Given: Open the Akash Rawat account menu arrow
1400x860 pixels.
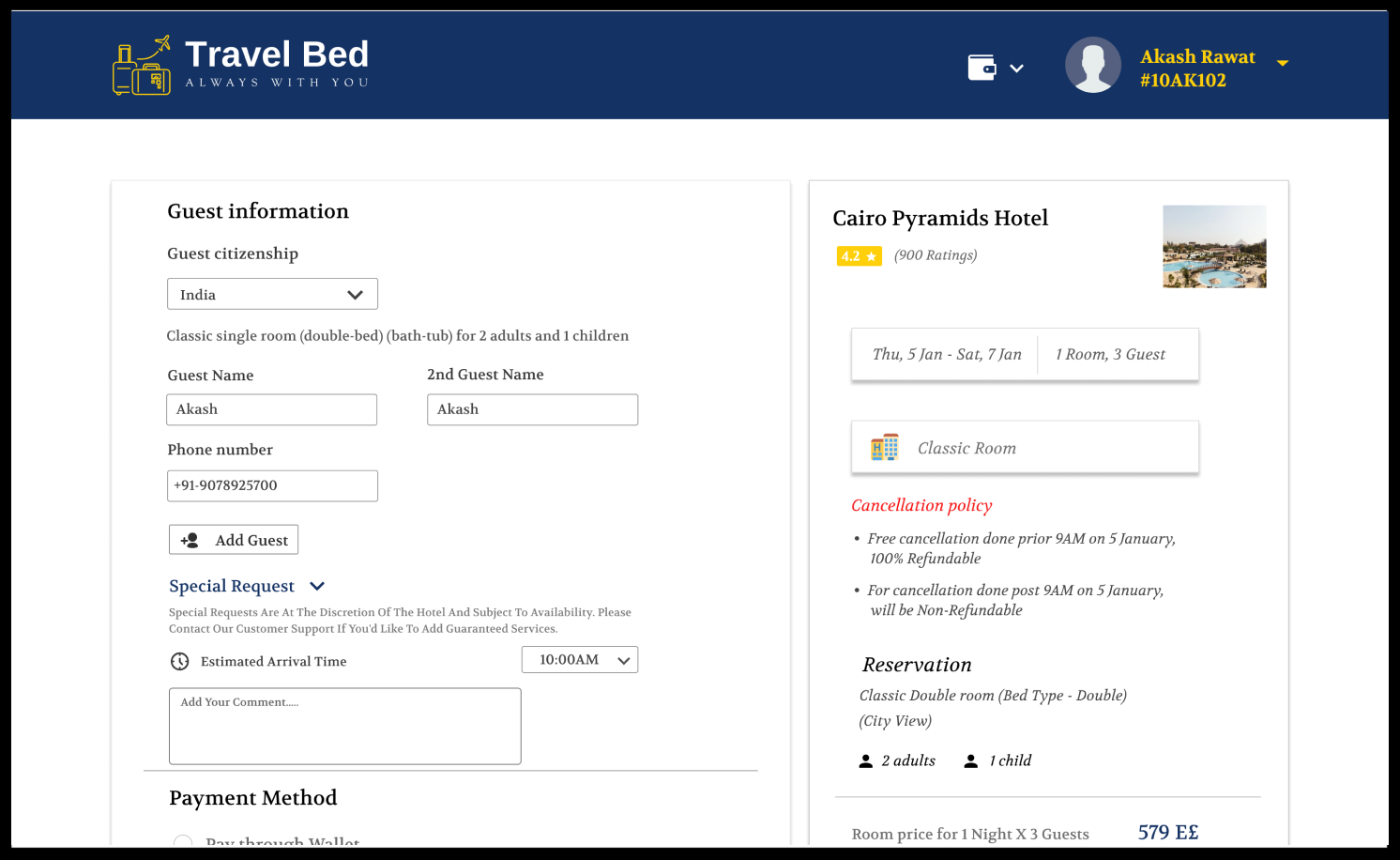Looking at the screenshot, I should (1283, 63).
